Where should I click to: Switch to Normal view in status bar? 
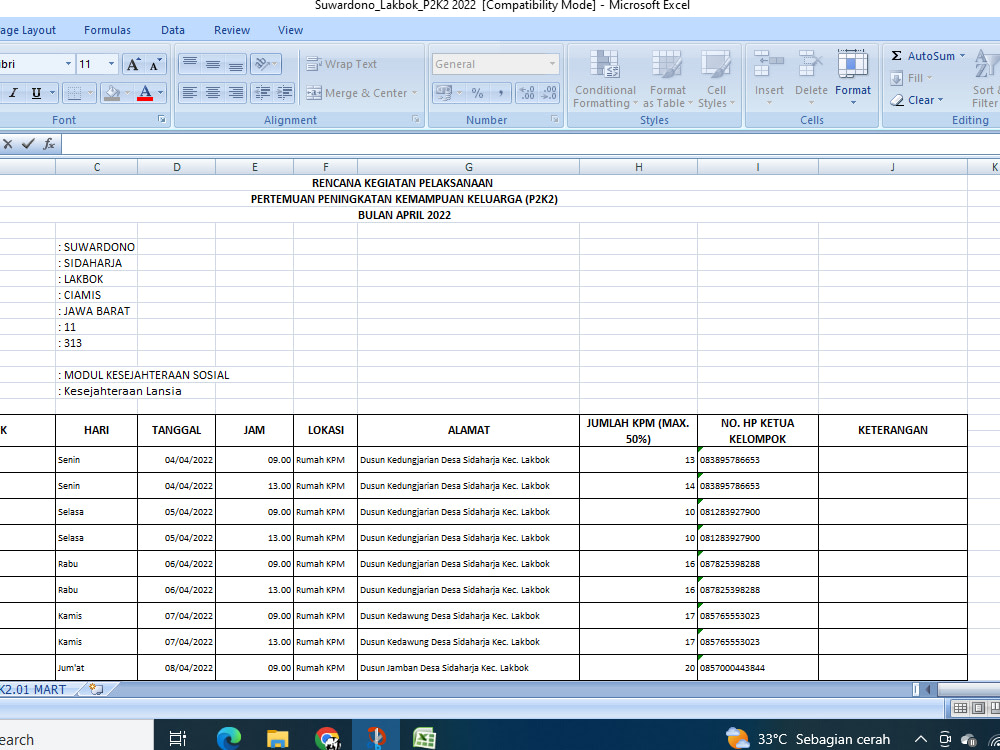coord(959,708)
